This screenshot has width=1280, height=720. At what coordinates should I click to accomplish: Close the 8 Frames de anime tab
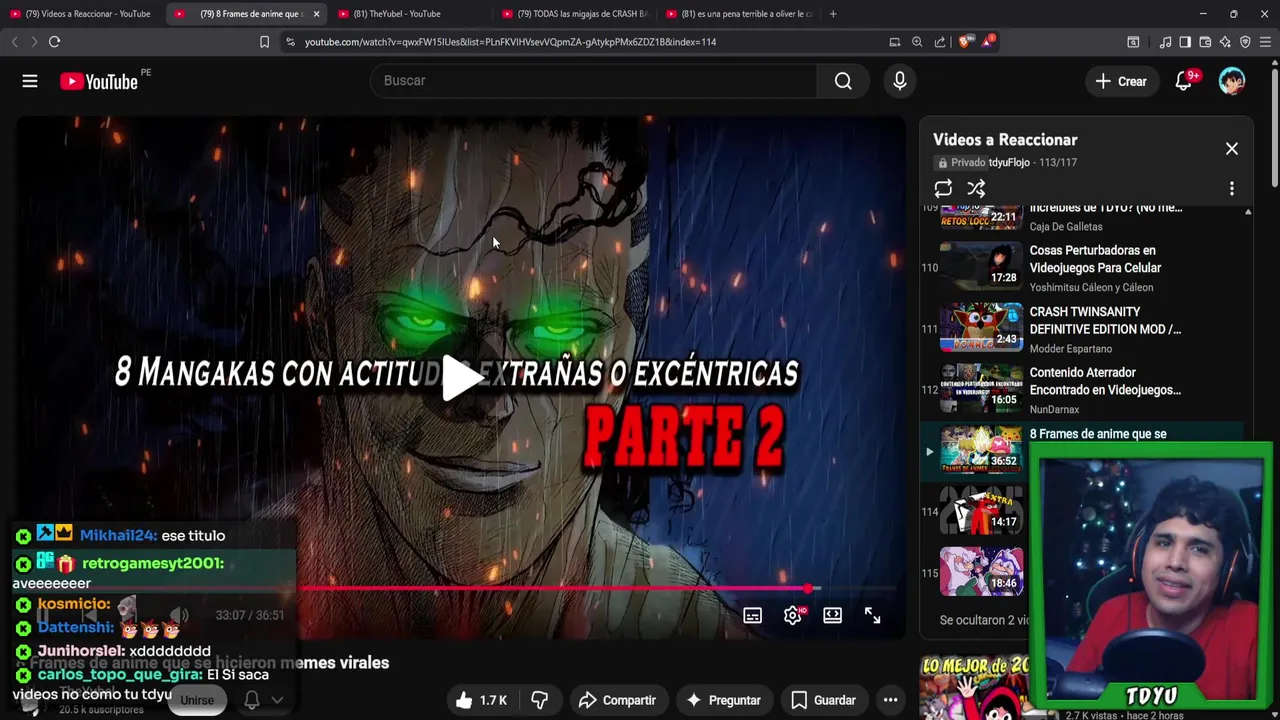coord(316,14)
